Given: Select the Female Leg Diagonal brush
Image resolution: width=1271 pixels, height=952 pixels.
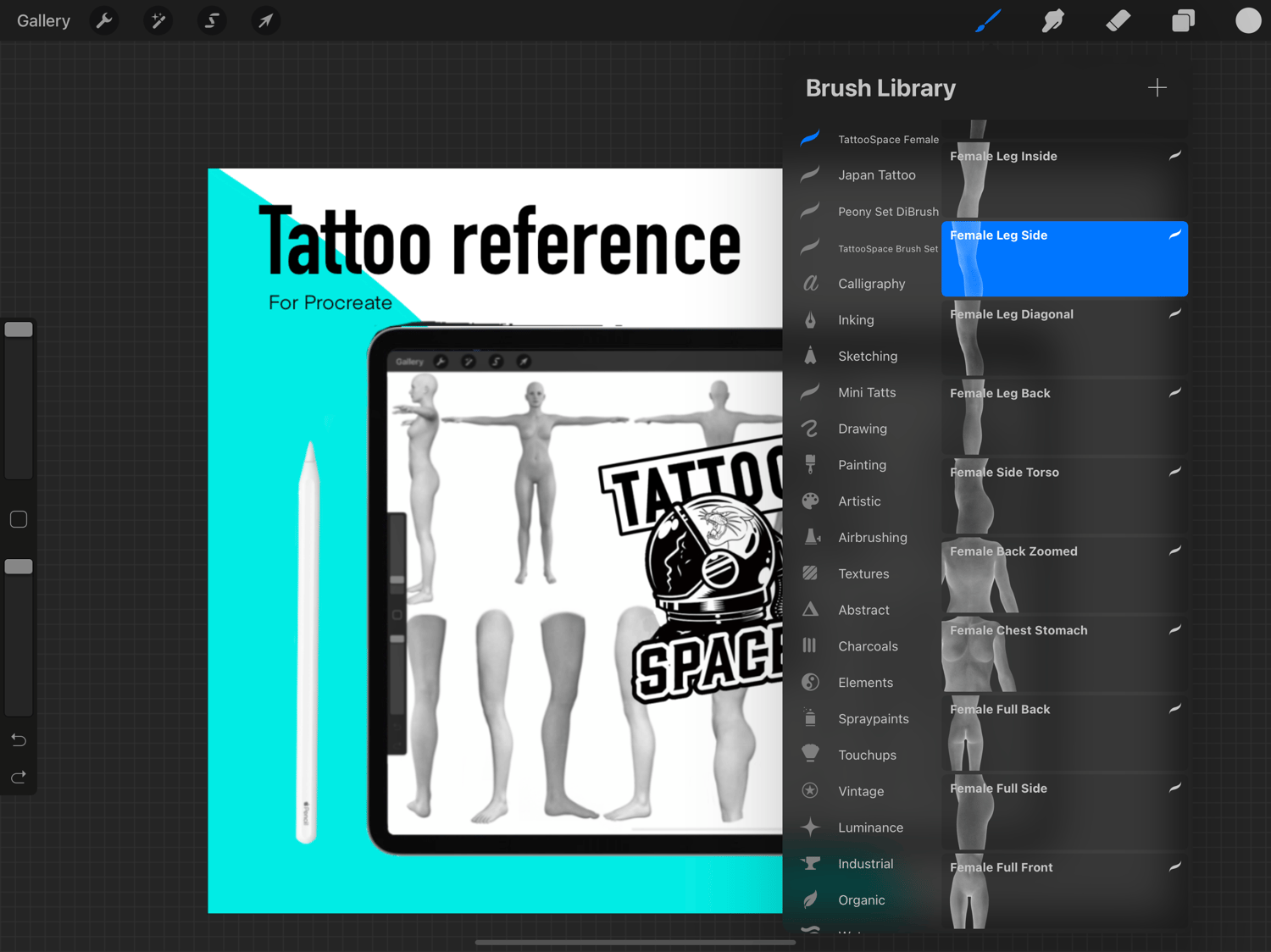Looking at the screenshot, I should [x=1064, y=338].
